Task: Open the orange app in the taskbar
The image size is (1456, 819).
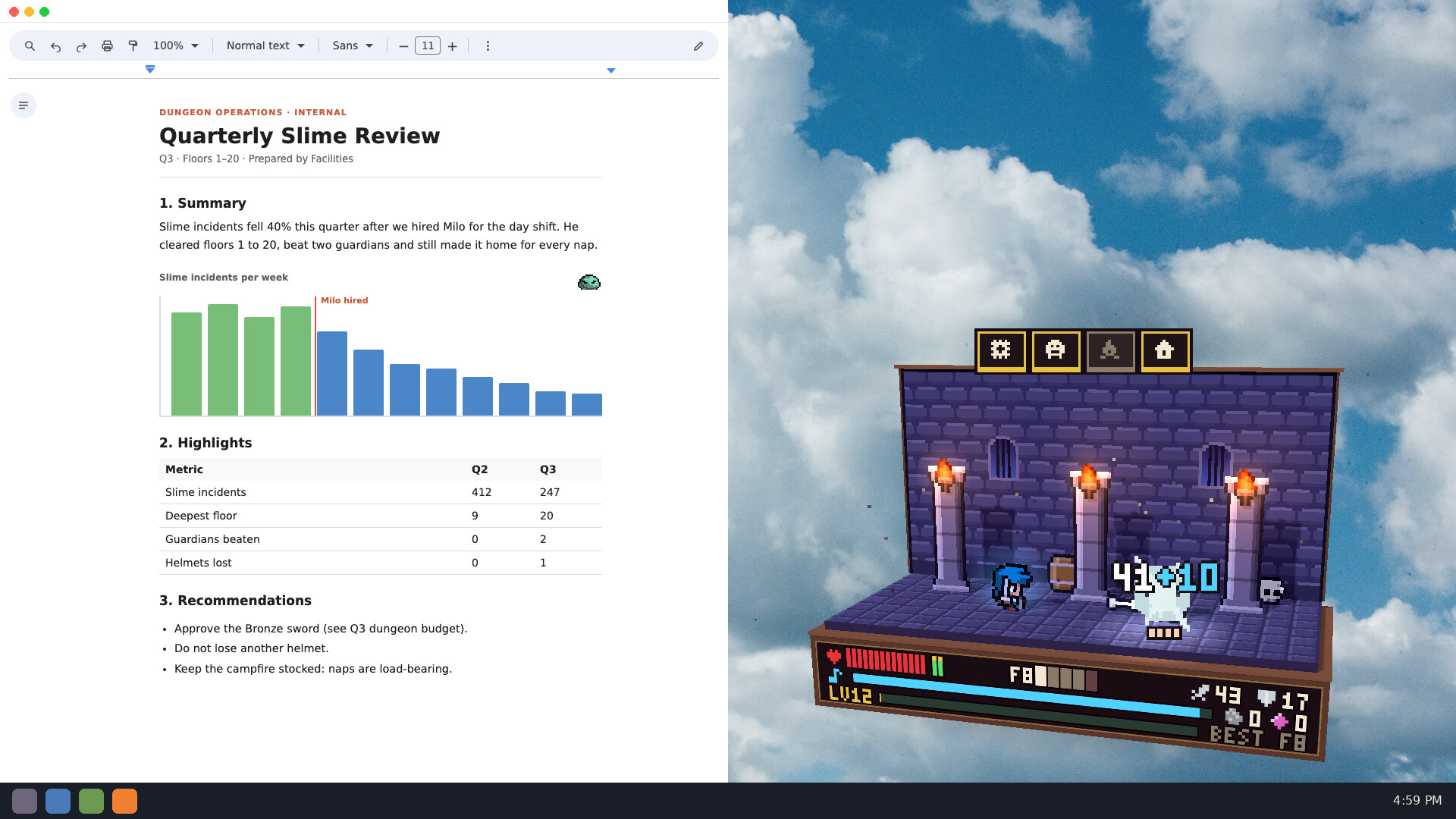Action: pos(124,801)
